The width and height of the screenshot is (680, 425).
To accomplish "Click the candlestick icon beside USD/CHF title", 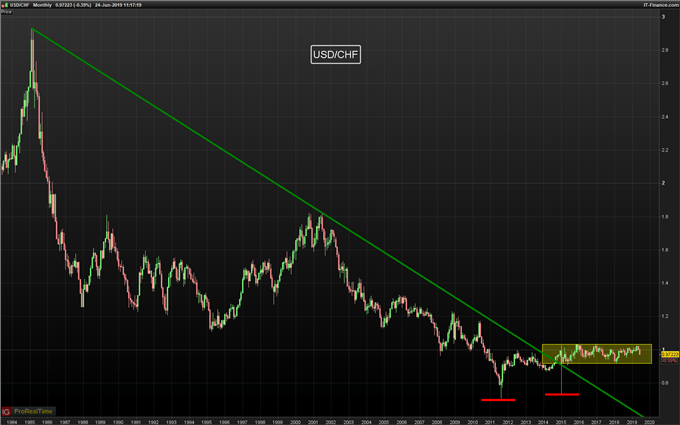I will [x=6, y=5].
